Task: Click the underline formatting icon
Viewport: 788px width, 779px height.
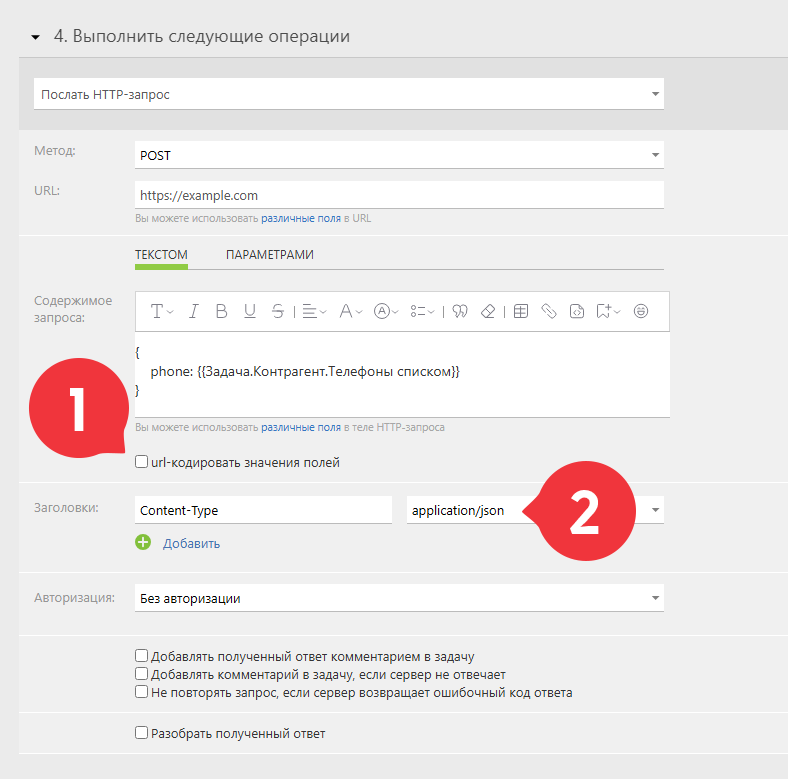Action: 250,311
